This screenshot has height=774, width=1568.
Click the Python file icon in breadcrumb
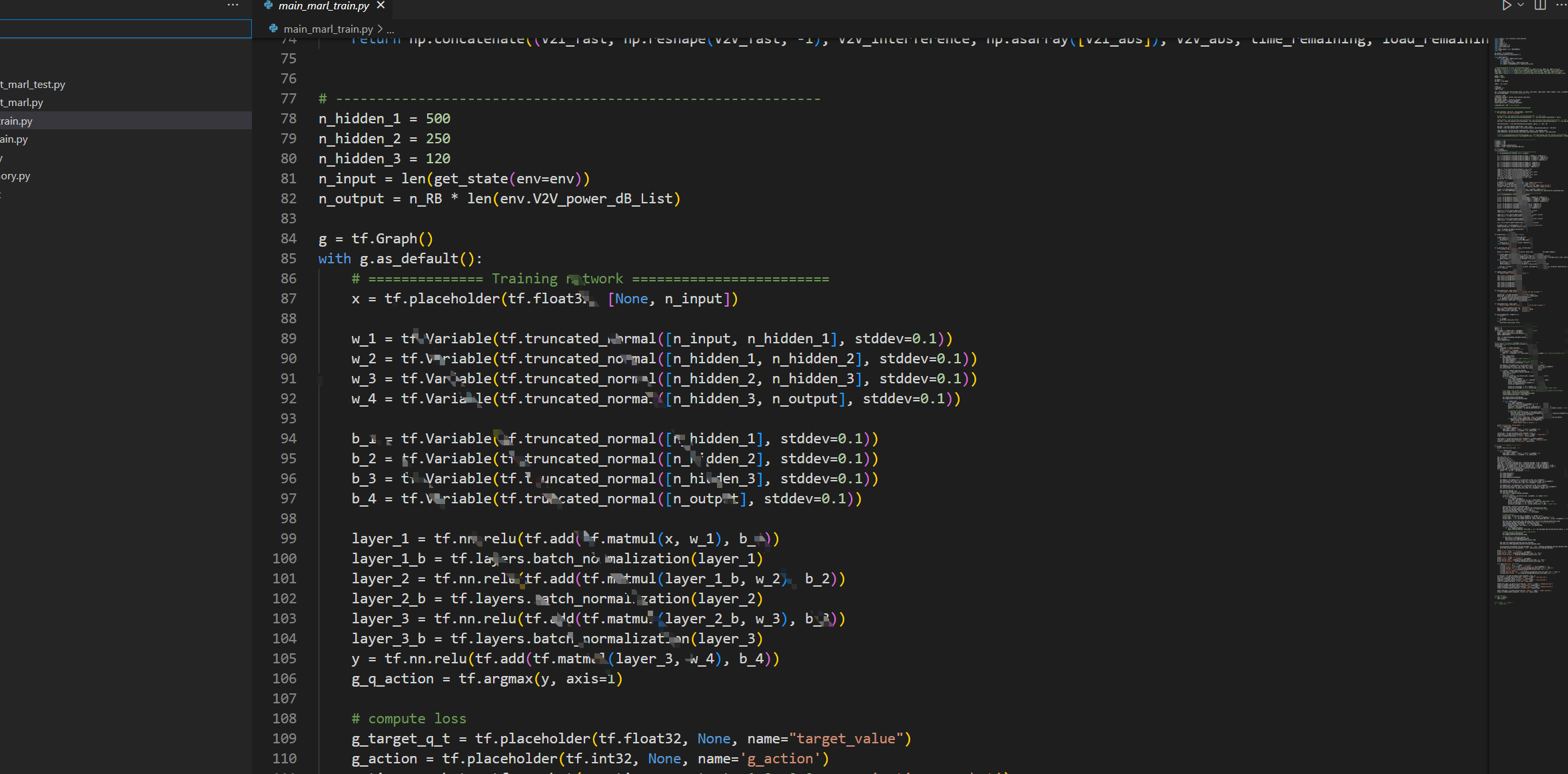point(273,29)
